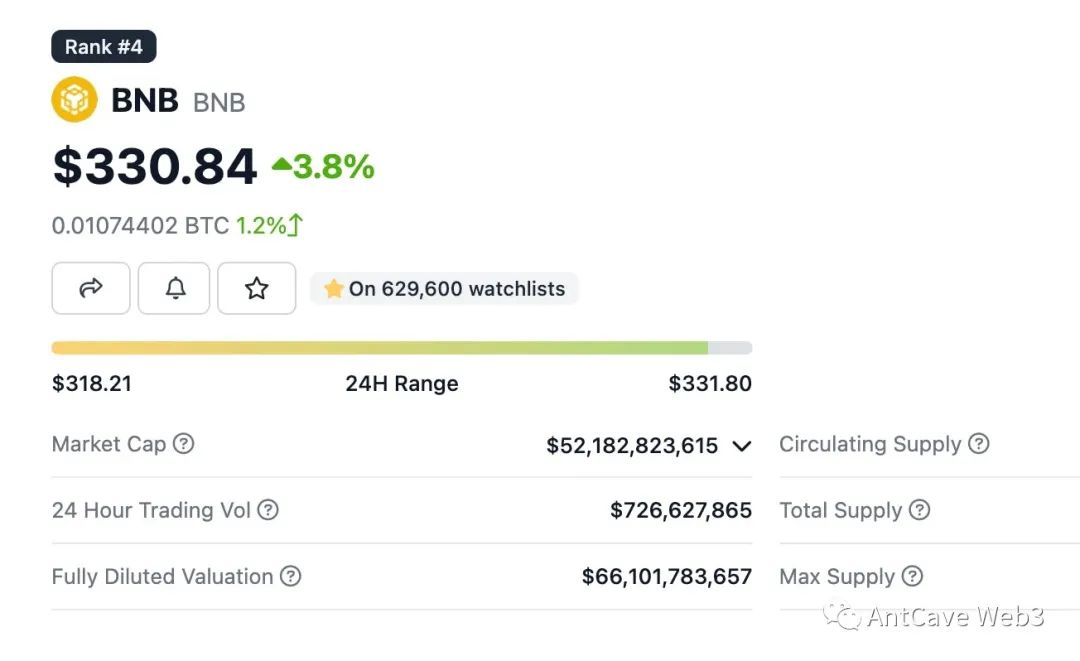
Task: Add BNB to favorites with the star button
Action: [x=257, y=289]
